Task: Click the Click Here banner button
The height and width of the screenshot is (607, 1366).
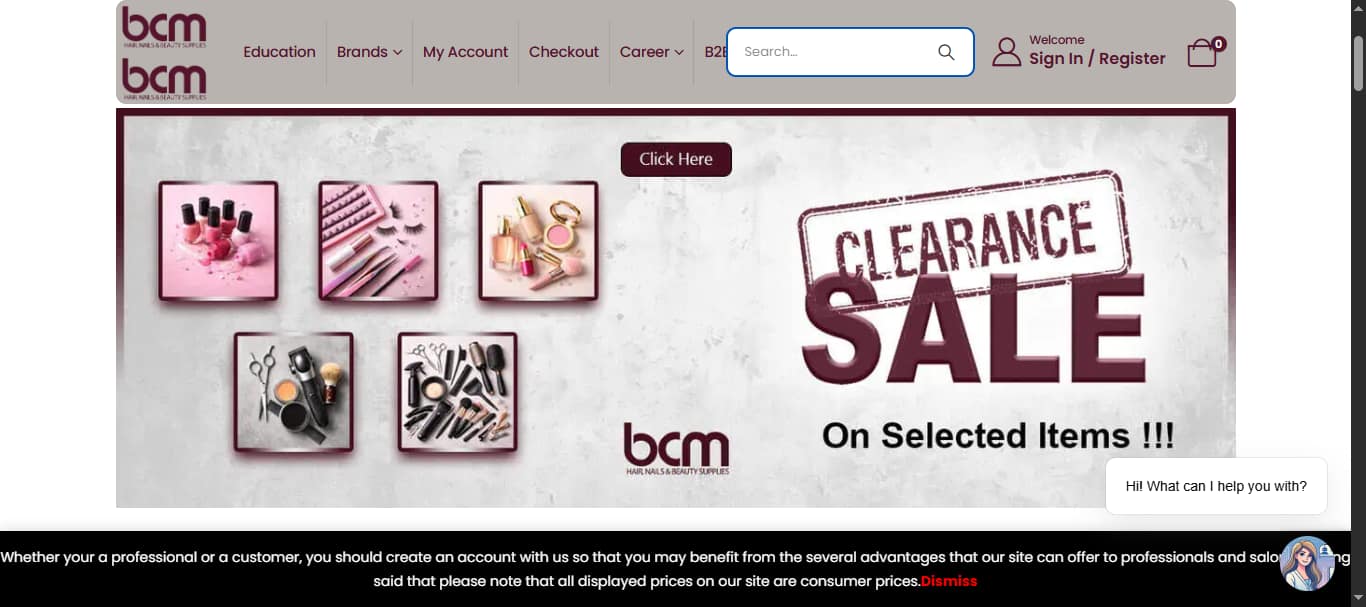Action: [x=676, y=159]
